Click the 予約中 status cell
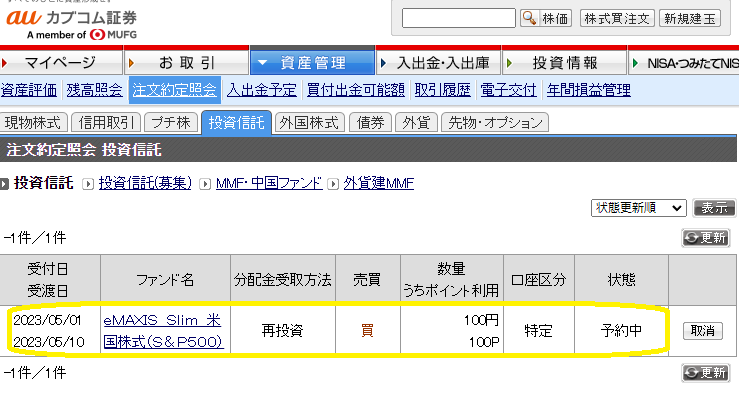Image resolution: width=739 pixels, height=397 pixels. [621, 331]
